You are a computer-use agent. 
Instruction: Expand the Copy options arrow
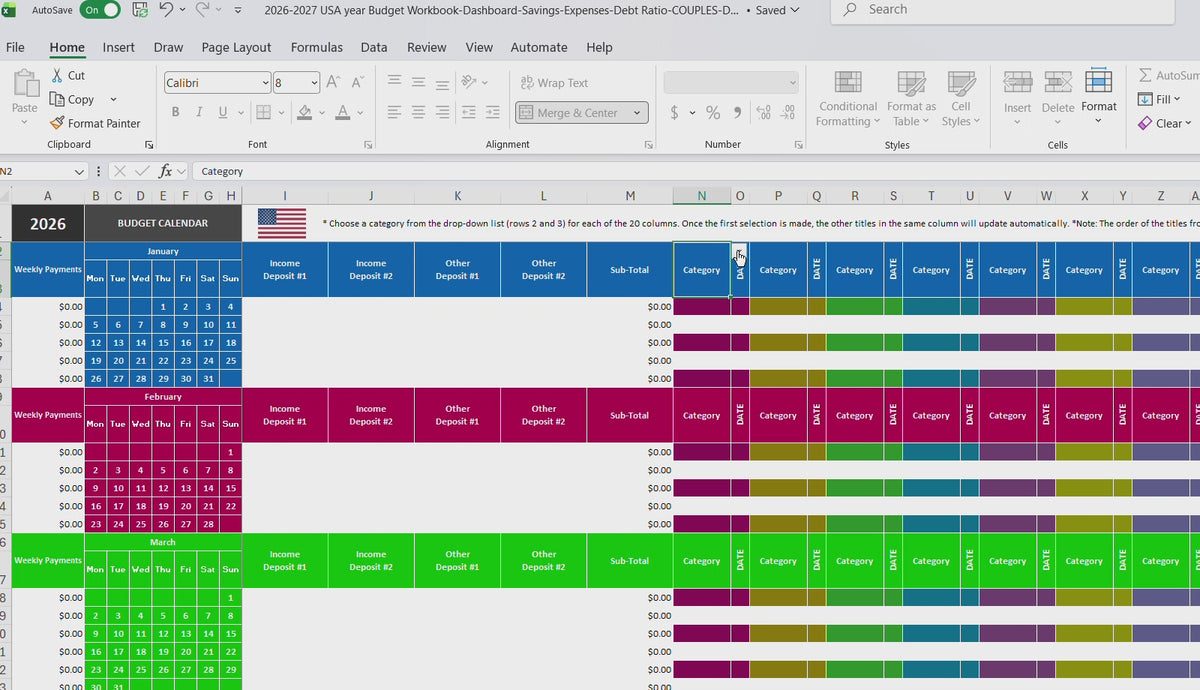pyautogui.click(x=113, y=99)
